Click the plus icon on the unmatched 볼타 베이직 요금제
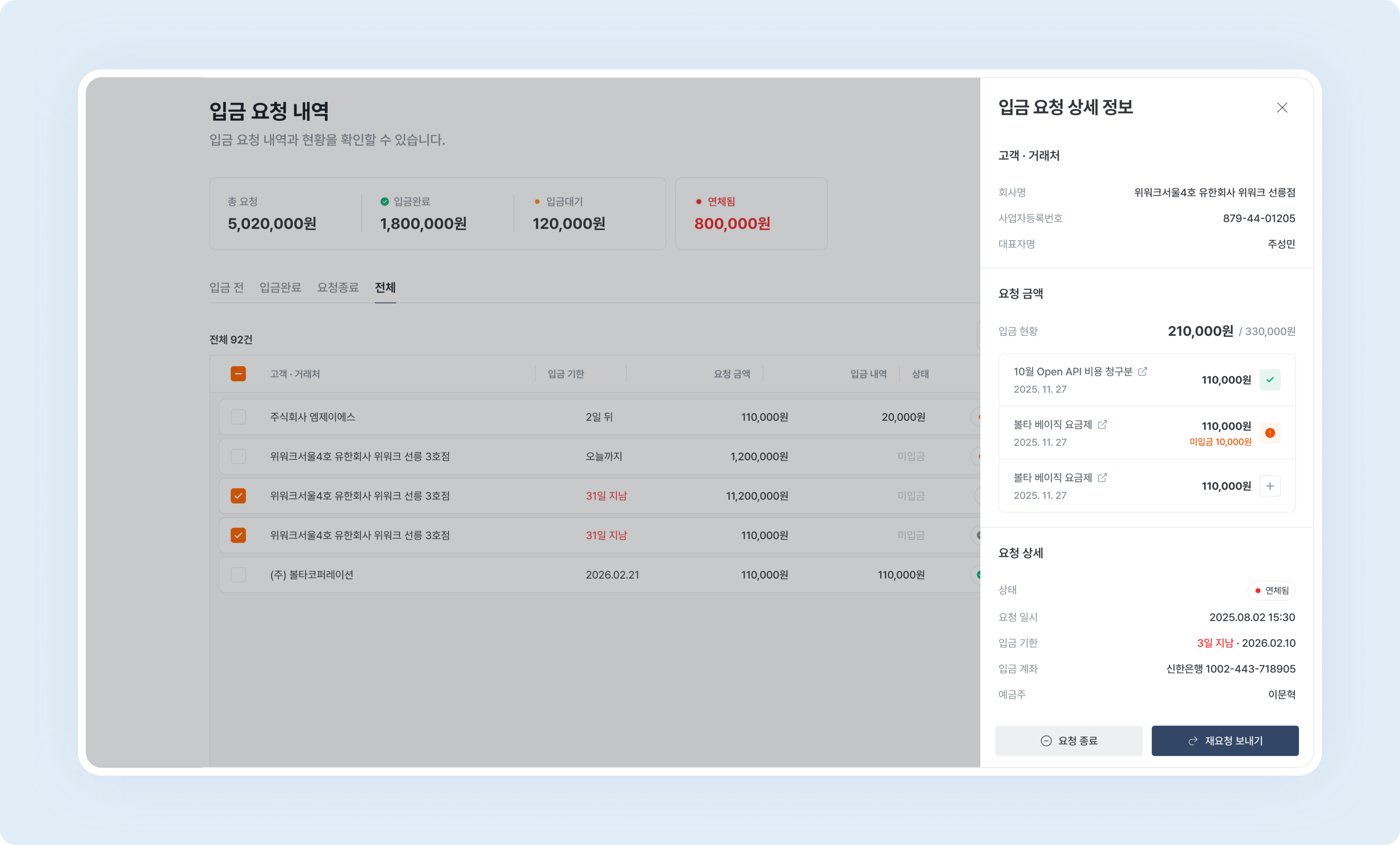 [x=1271, y=486]
